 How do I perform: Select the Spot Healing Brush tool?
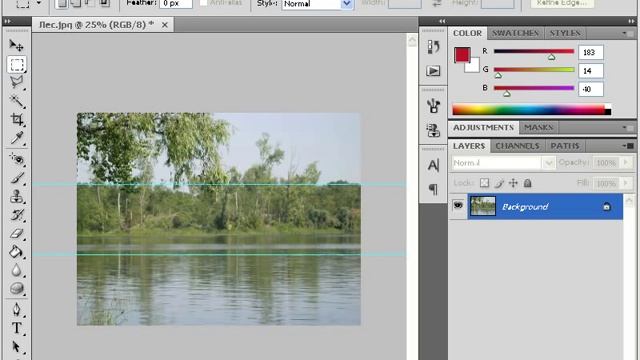[x=17, y=158]
